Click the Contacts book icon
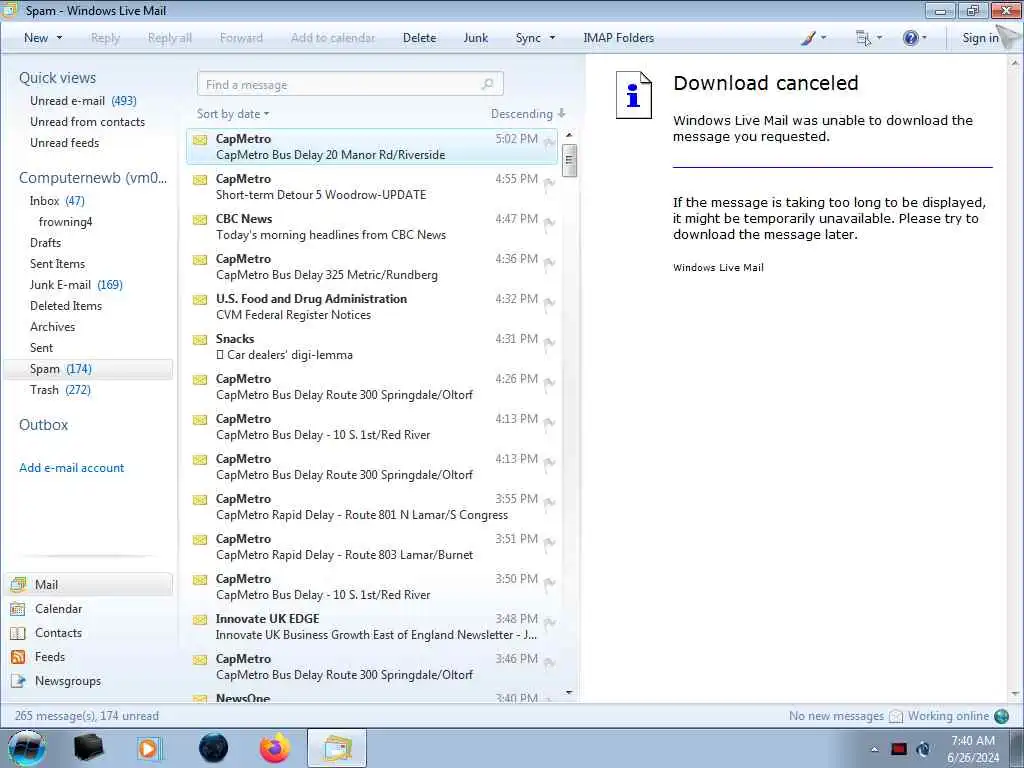Viewport: 1024px width, 768px height. click(x=18, y=633)
